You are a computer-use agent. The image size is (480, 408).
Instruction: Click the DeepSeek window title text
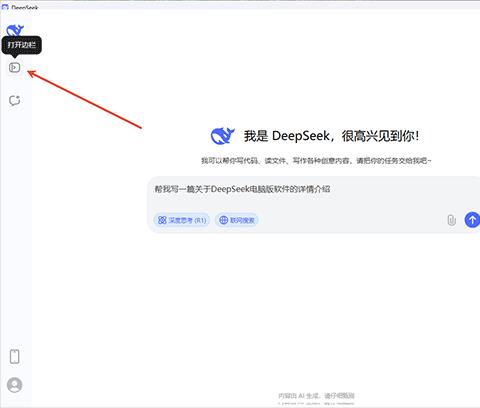25,7
